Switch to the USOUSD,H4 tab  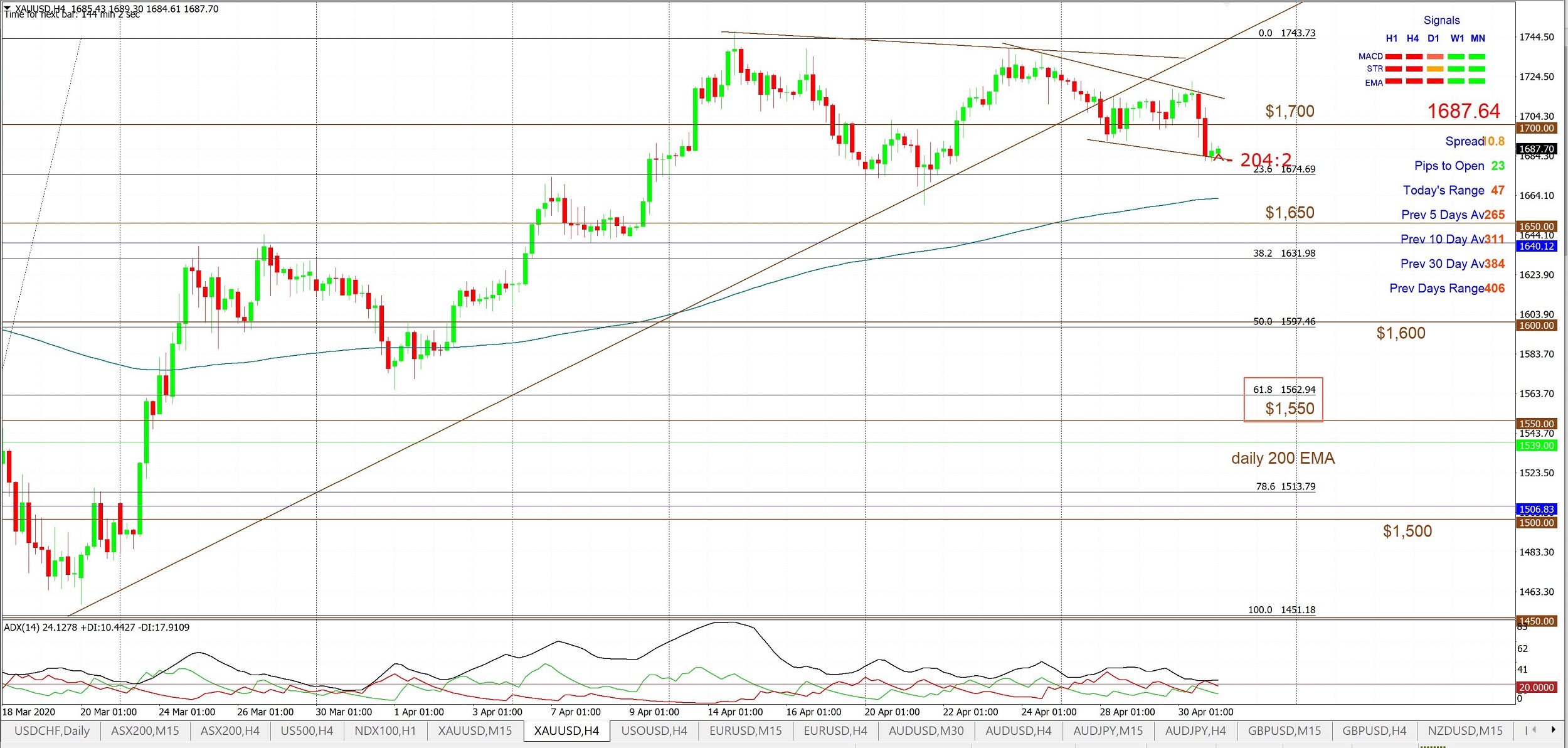(654, 730)
